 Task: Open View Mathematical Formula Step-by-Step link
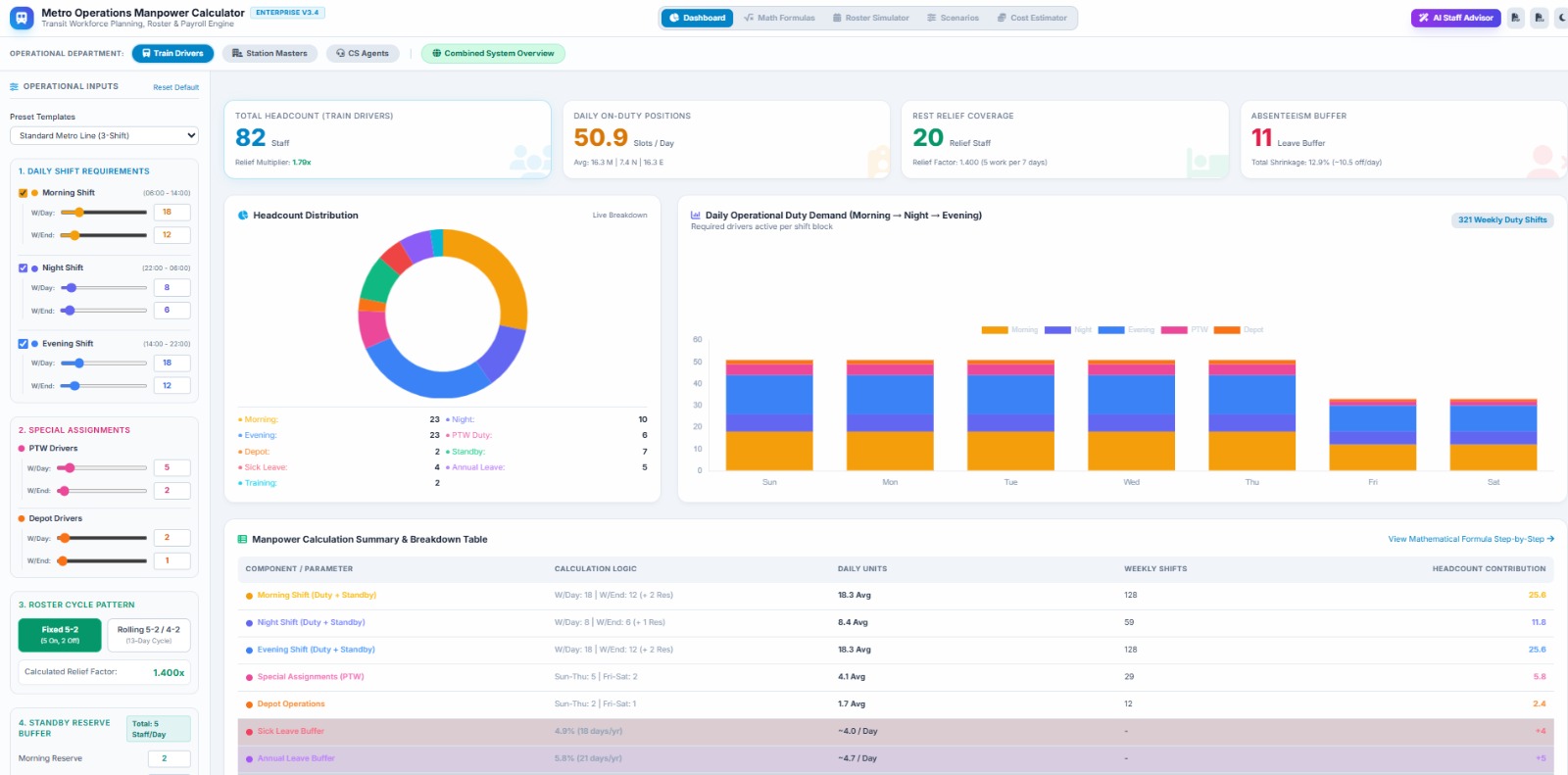click(1471, 539)
